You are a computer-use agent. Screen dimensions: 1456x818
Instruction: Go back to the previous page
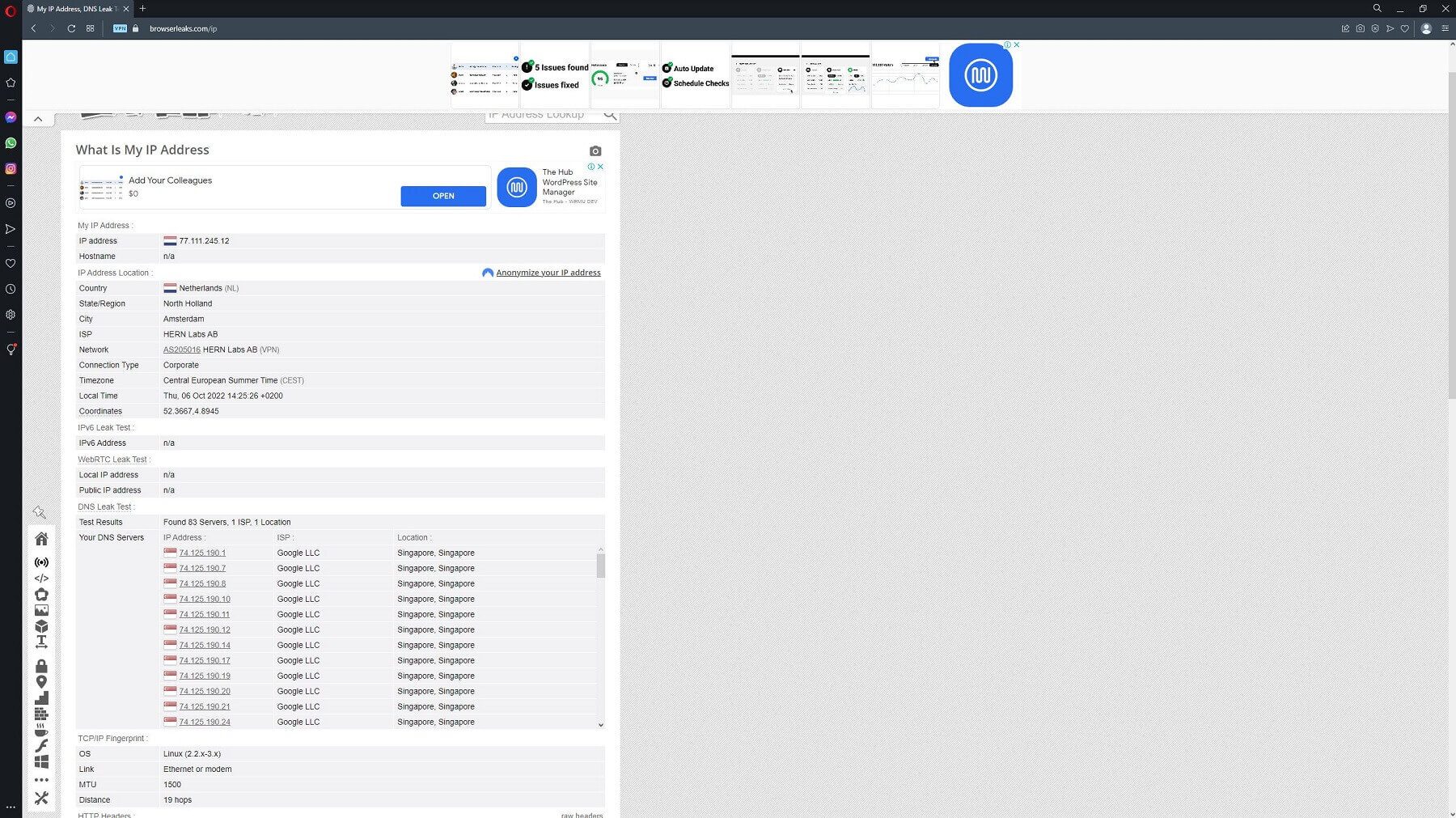coord(33,28)
